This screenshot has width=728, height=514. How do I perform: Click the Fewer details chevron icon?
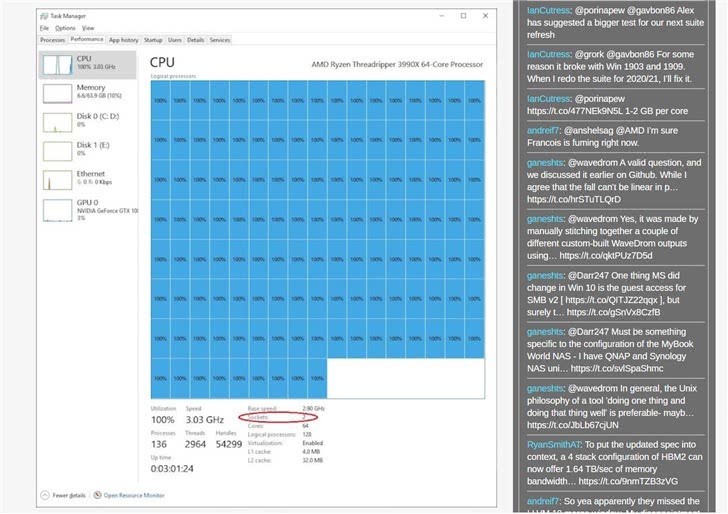[x=45, y=495]
